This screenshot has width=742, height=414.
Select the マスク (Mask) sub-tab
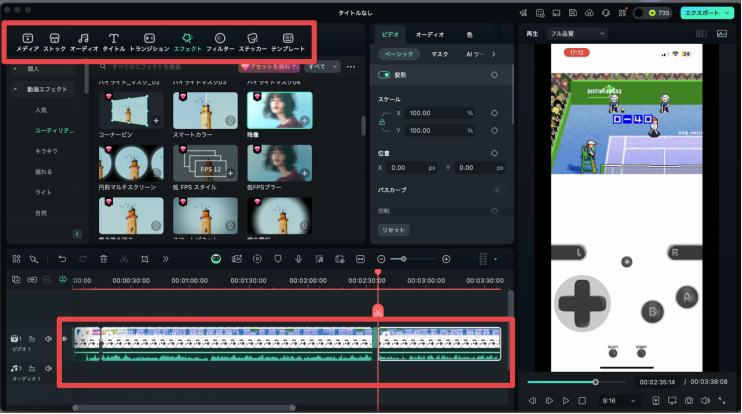[x=440, y=53]
